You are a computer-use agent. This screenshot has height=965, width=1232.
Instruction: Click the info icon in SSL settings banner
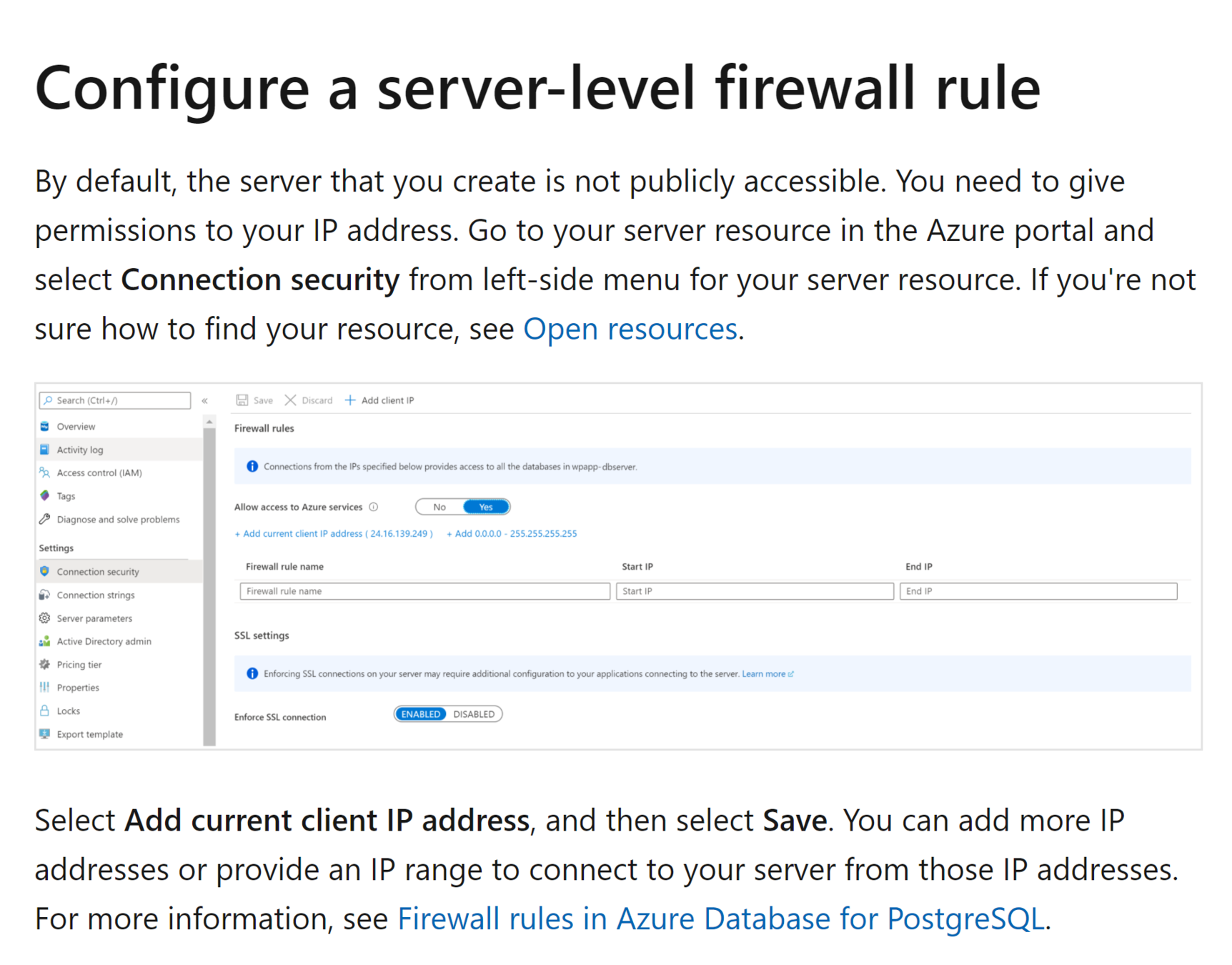[252, 673]
